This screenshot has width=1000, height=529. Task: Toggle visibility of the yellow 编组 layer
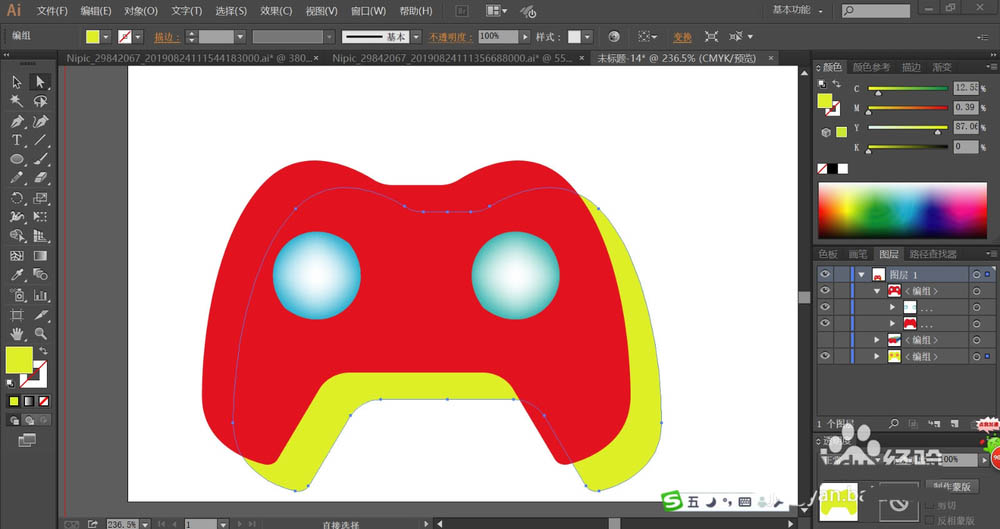825,356
